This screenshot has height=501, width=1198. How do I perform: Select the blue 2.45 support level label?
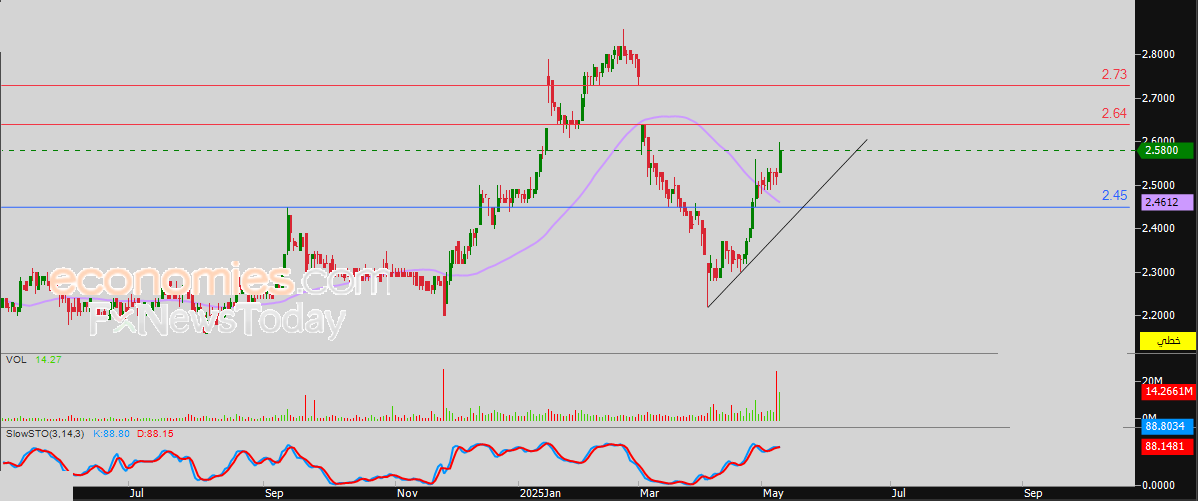[1114, 196]
